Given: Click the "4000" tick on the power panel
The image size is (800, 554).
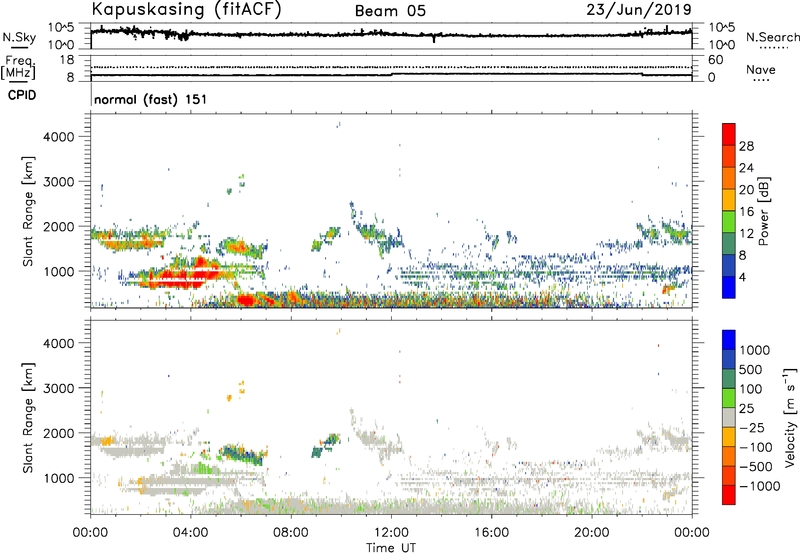Looking at the screenshot, I should [x=58, y=137].
